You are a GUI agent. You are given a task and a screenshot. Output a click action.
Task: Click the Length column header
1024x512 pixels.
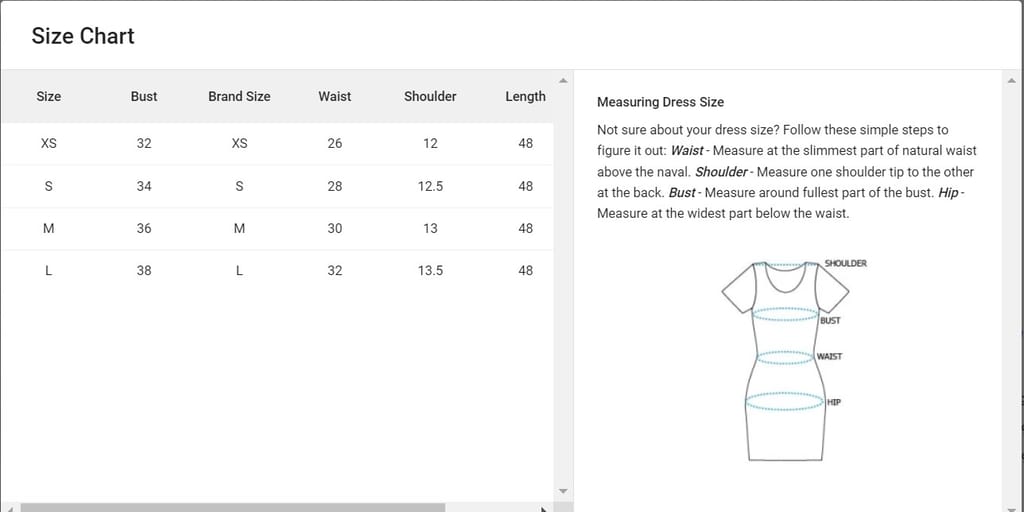525,96
